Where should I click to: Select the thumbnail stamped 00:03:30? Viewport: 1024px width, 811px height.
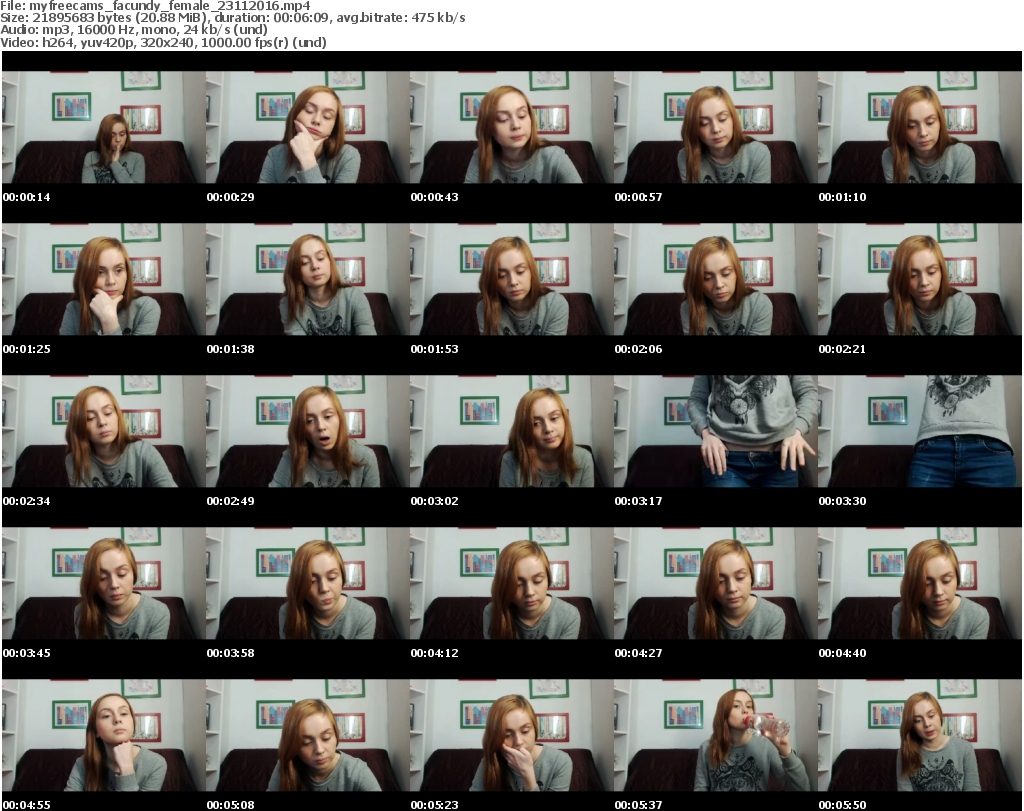tap(920, 432)
